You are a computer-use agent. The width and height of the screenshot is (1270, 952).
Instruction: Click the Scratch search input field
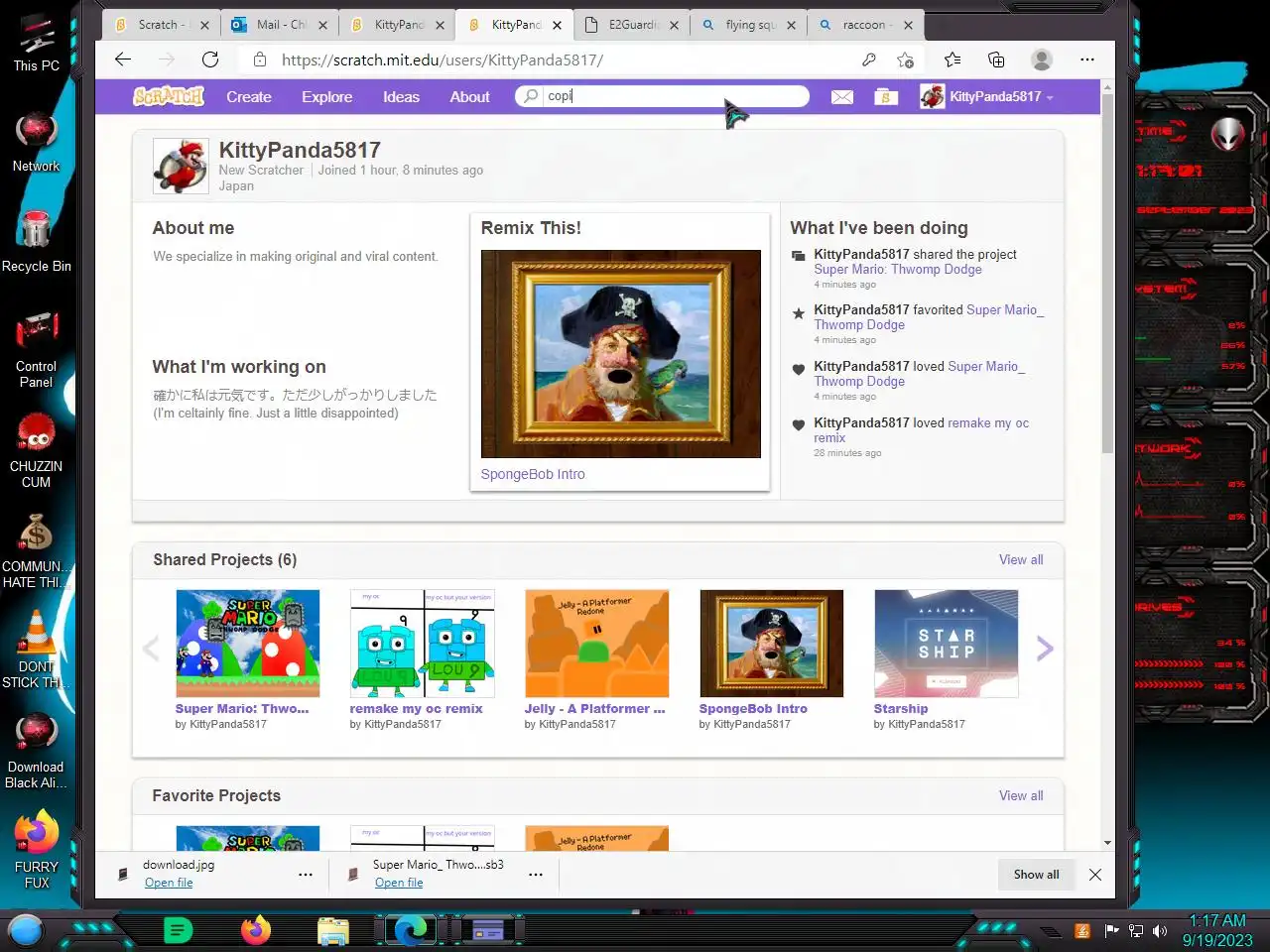[675, 96]
